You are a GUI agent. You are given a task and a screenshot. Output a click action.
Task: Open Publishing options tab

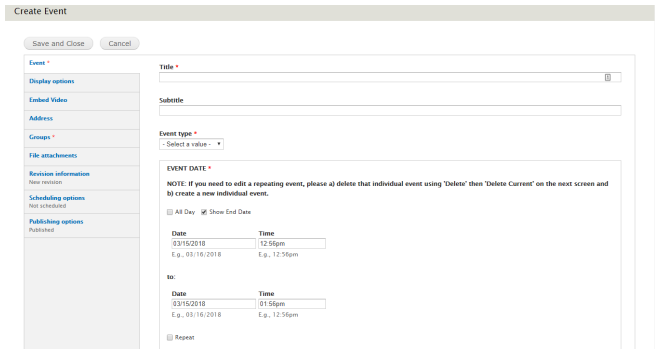point(82,225)
